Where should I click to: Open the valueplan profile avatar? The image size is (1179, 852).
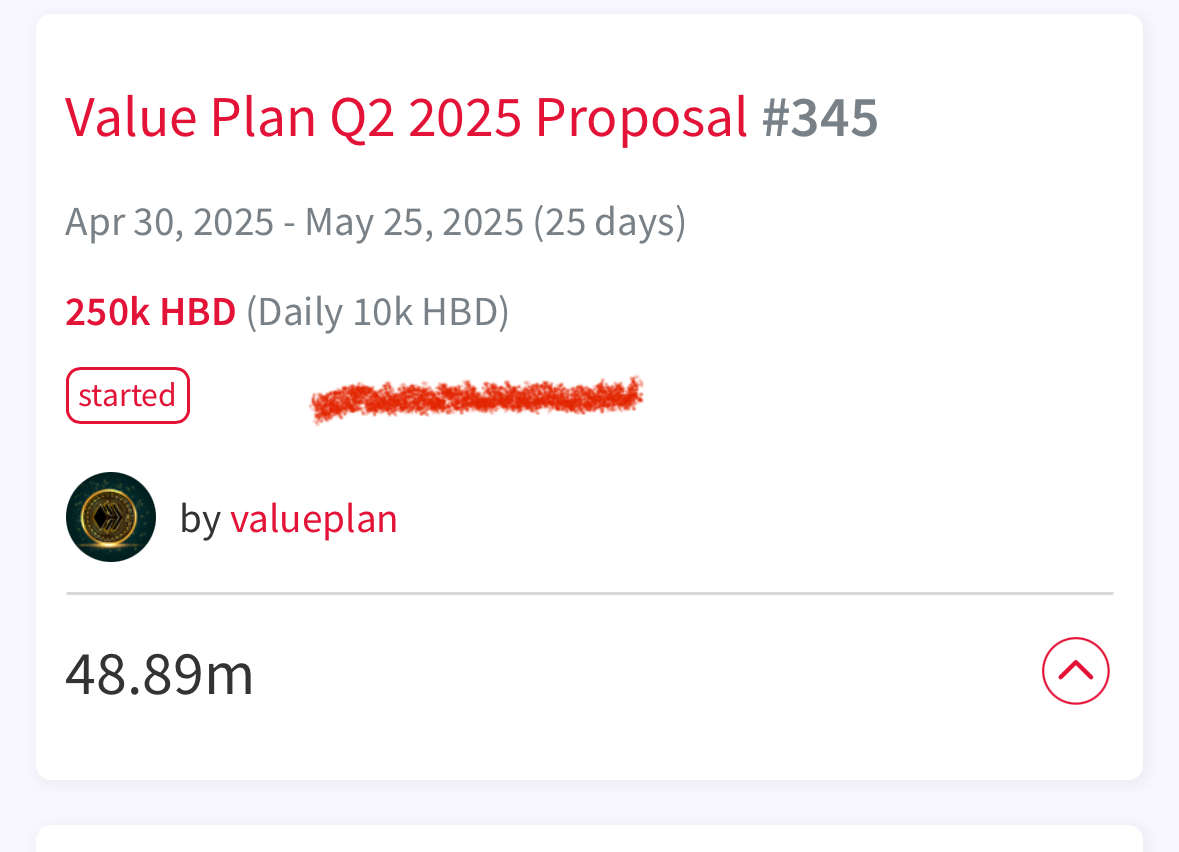(x=111, y=517)
